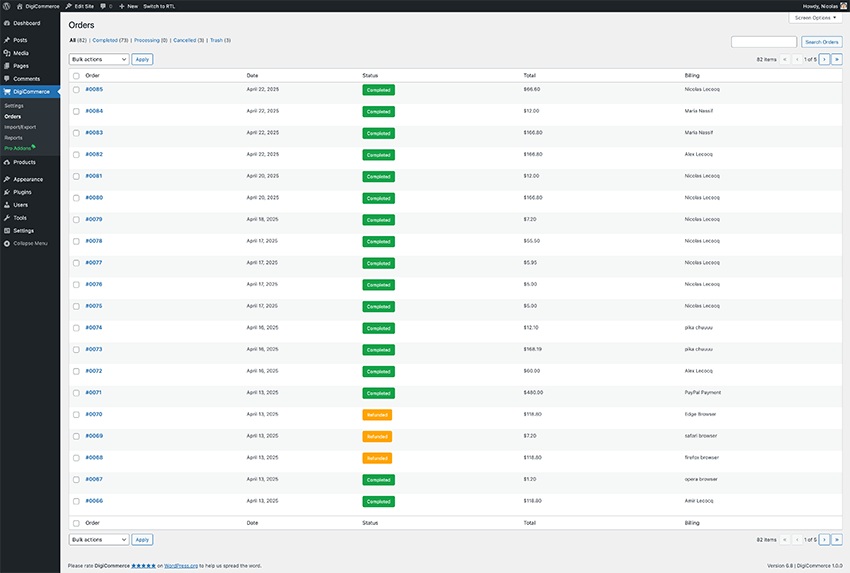Click the WordPress logo icon in admin bar
The height and width of the screenshot is (573, 850).
(7, 6)
